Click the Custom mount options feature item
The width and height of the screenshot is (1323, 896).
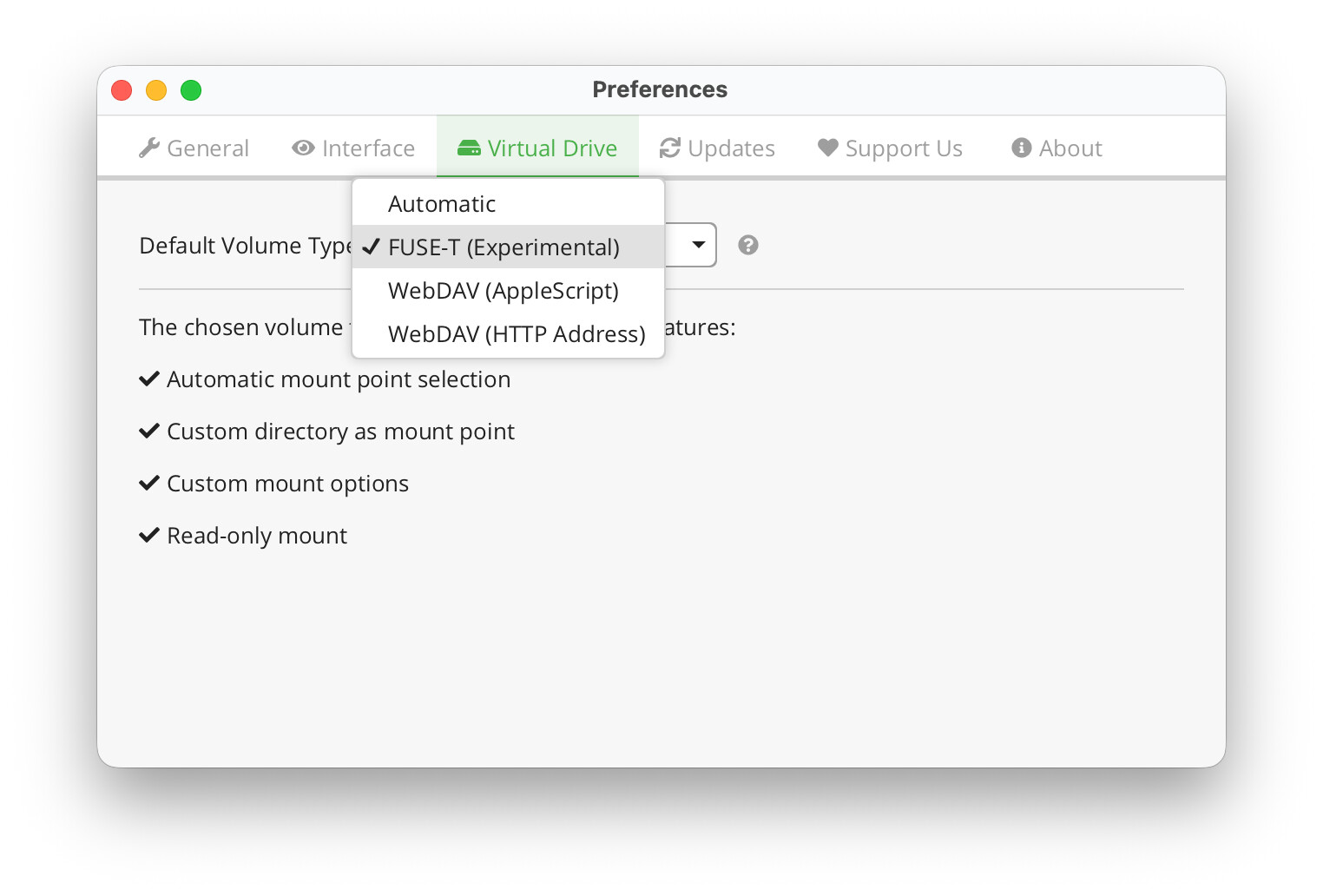pos(286,484)
